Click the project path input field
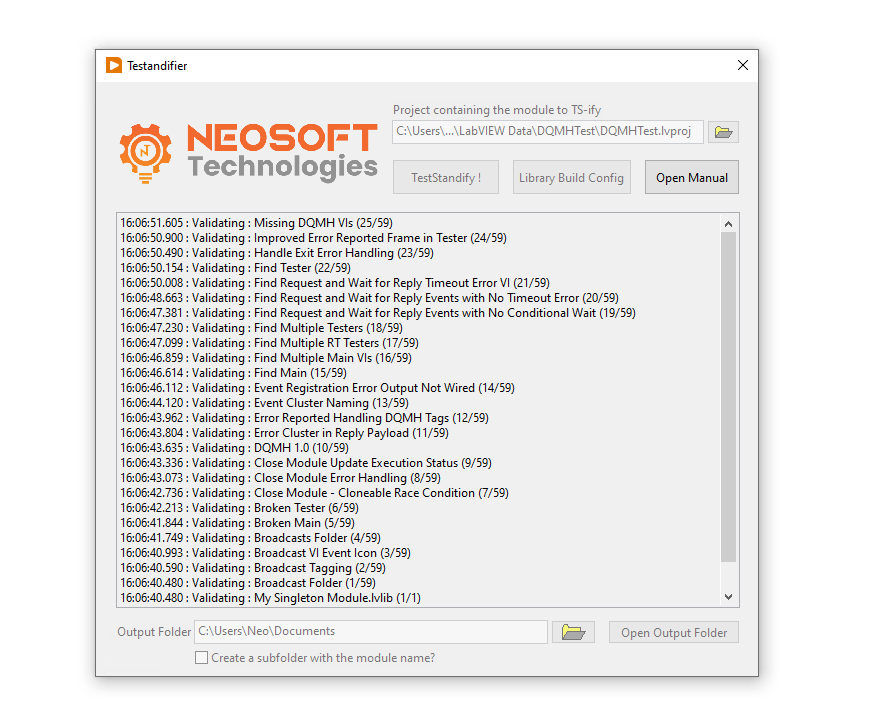 pos(547,132)
